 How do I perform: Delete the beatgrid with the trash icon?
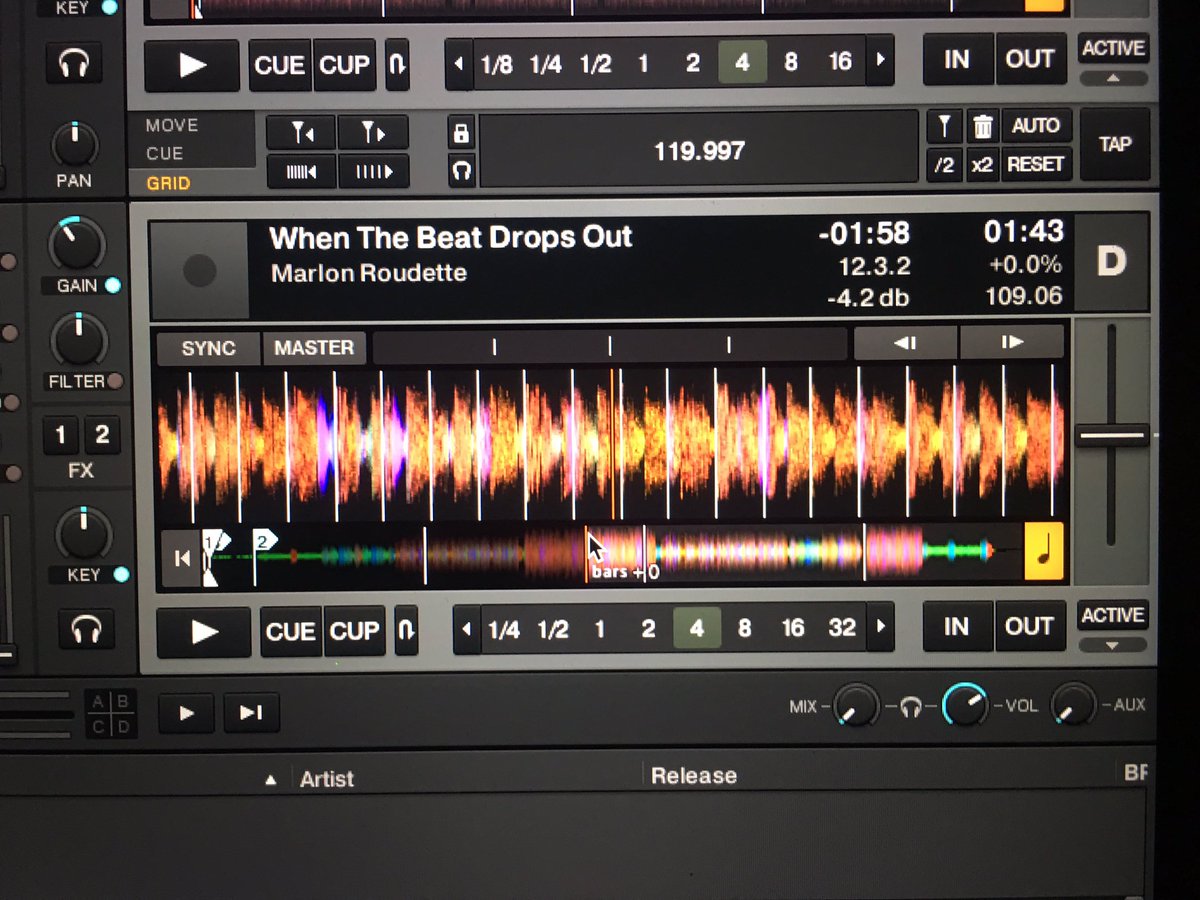click(983, 126)
